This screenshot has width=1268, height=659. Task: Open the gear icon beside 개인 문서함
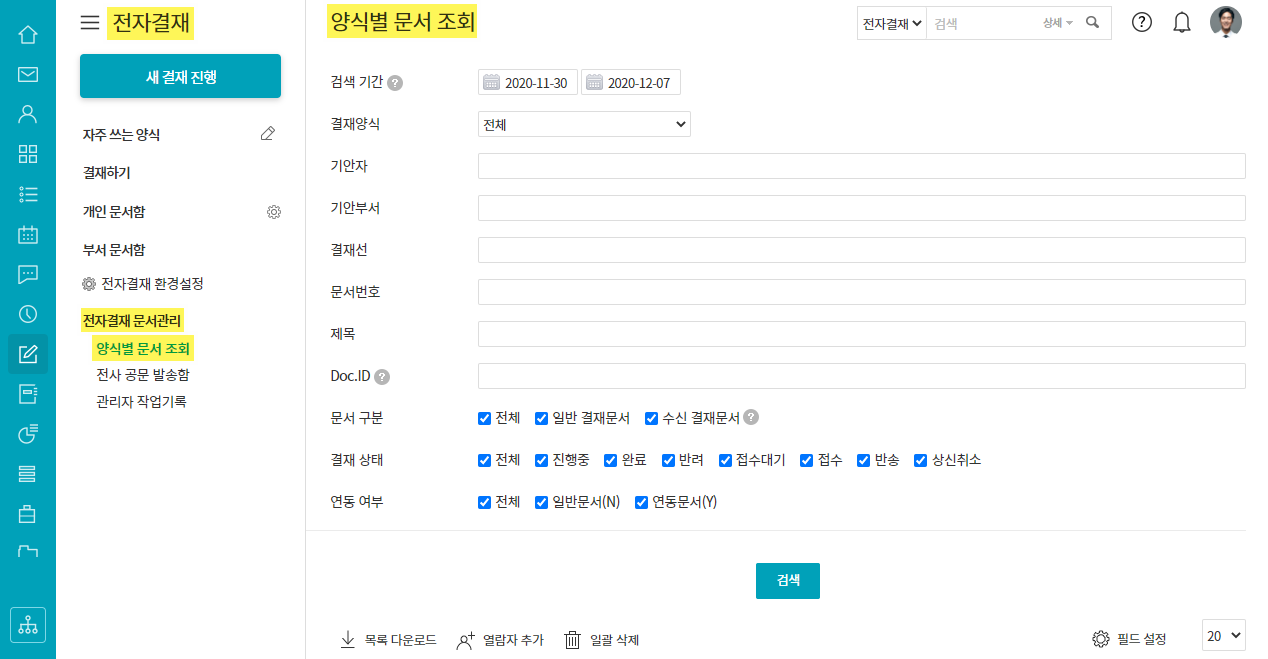pos(274,212)
